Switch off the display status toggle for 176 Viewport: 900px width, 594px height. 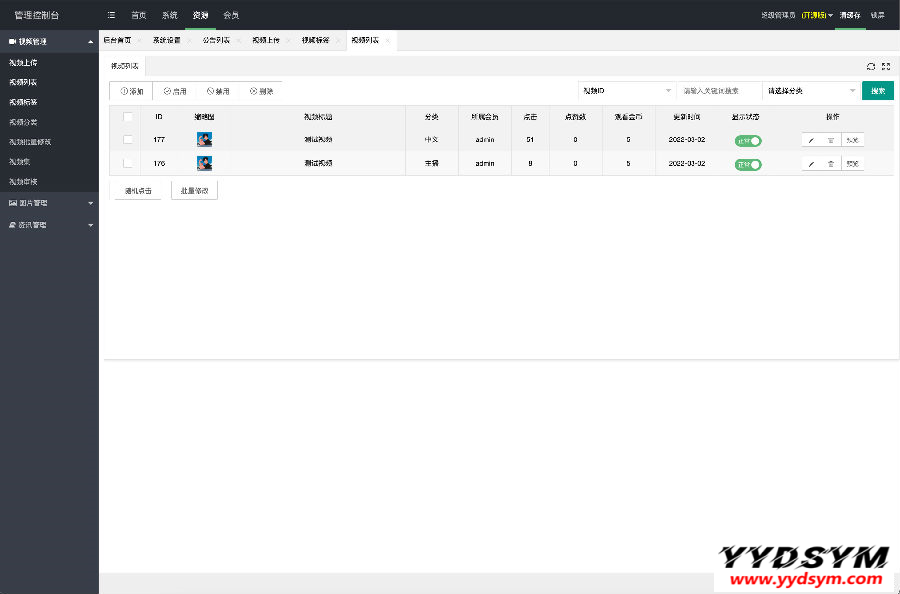pyautogui.click(x=748, y=163)
